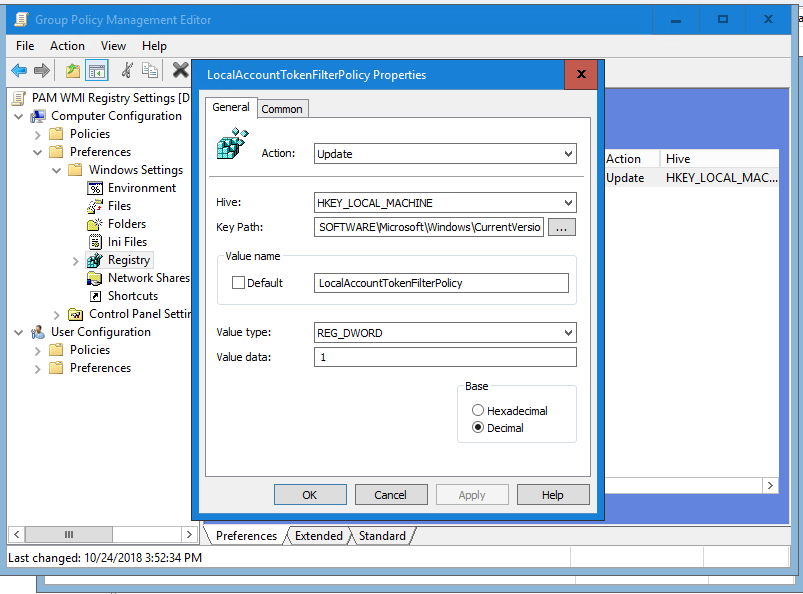Collapse the User Configuration node
The height and width of the screenshot is (594, 803).
pyautogui.click(x=19, y=332)
